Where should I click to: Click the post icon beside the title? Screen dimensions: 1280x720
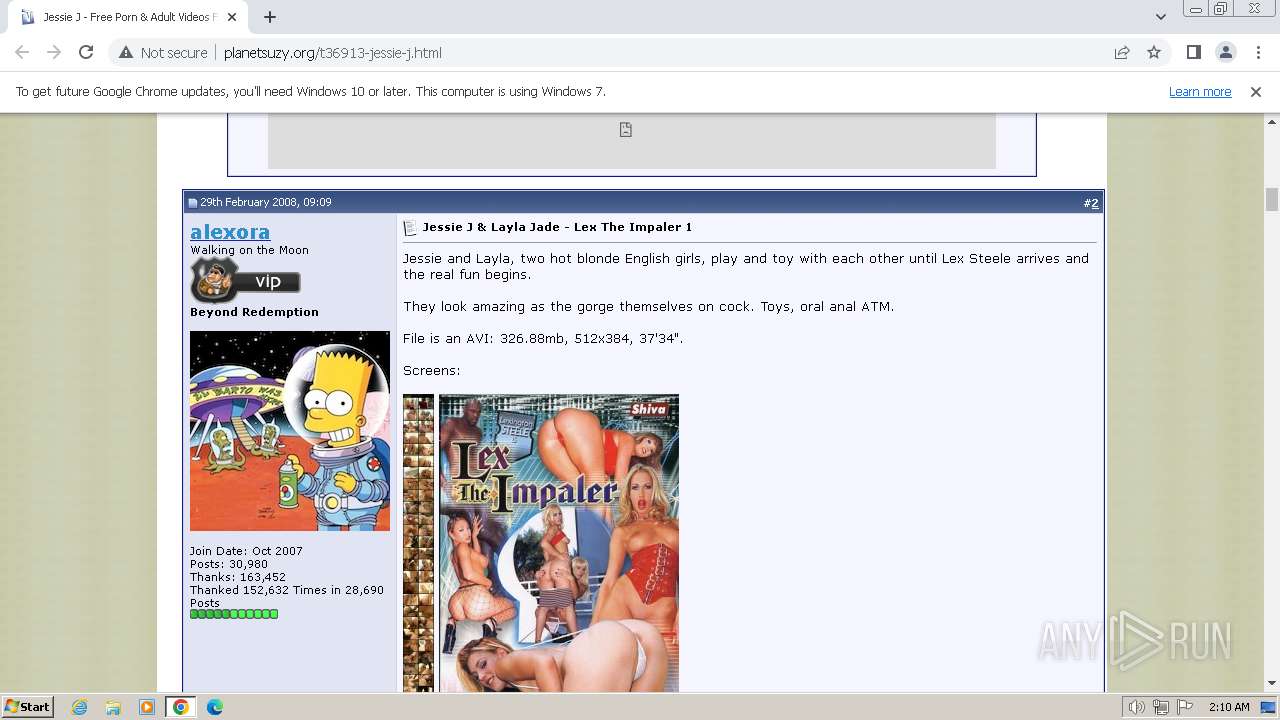410,228
